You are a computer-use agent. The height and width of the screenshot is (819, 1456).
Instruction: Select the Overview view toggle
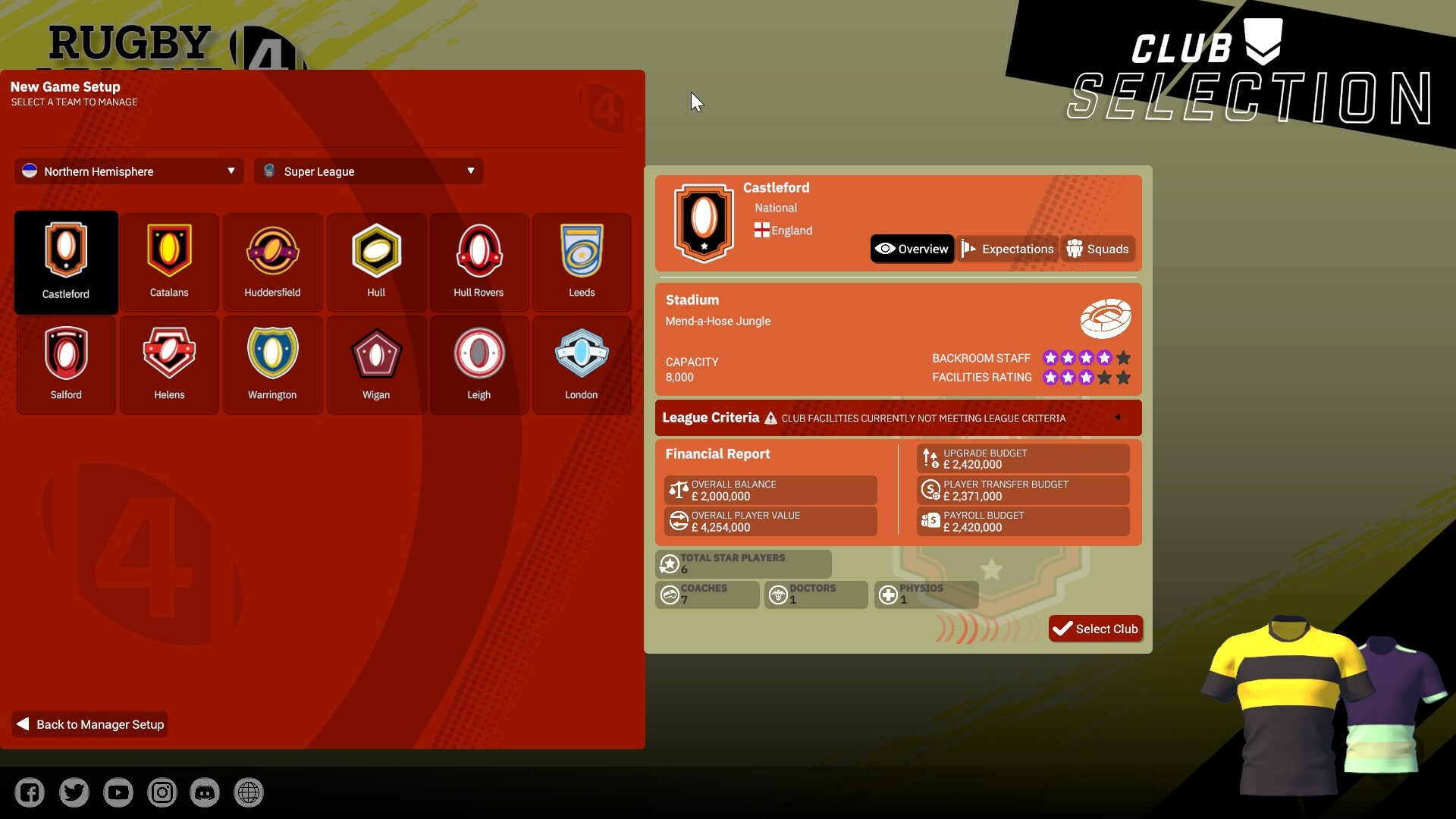912,248
